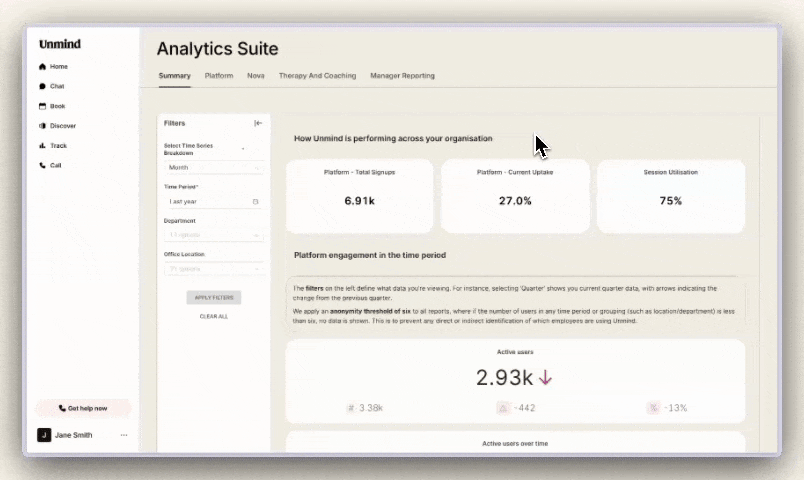The image size is (804, 480).
Task: Open the three-dot menu beside Jane Smith
Action: pos(124,435)
